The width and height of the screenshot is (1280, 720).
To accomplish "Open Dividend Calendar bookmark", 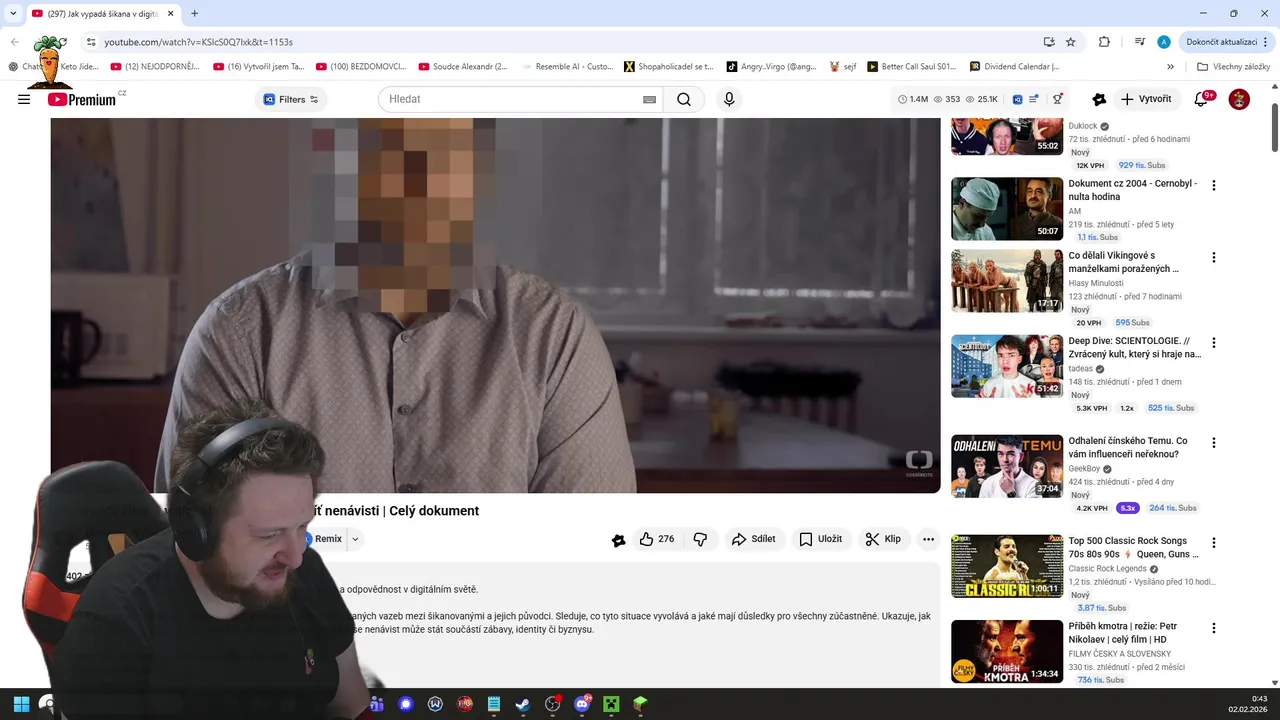I will click(x=1014, y=66).
